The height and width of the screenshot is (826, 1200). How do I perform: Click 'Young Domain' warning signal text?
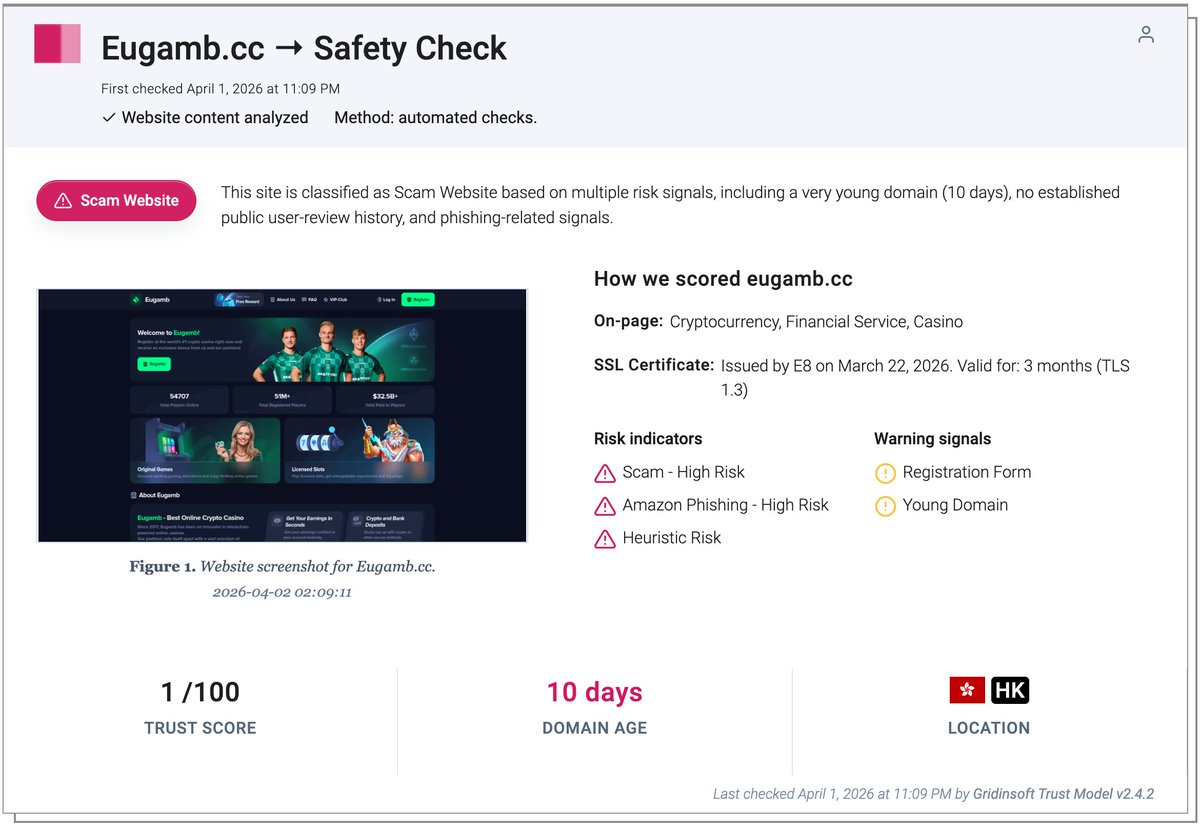pos(955,505)
